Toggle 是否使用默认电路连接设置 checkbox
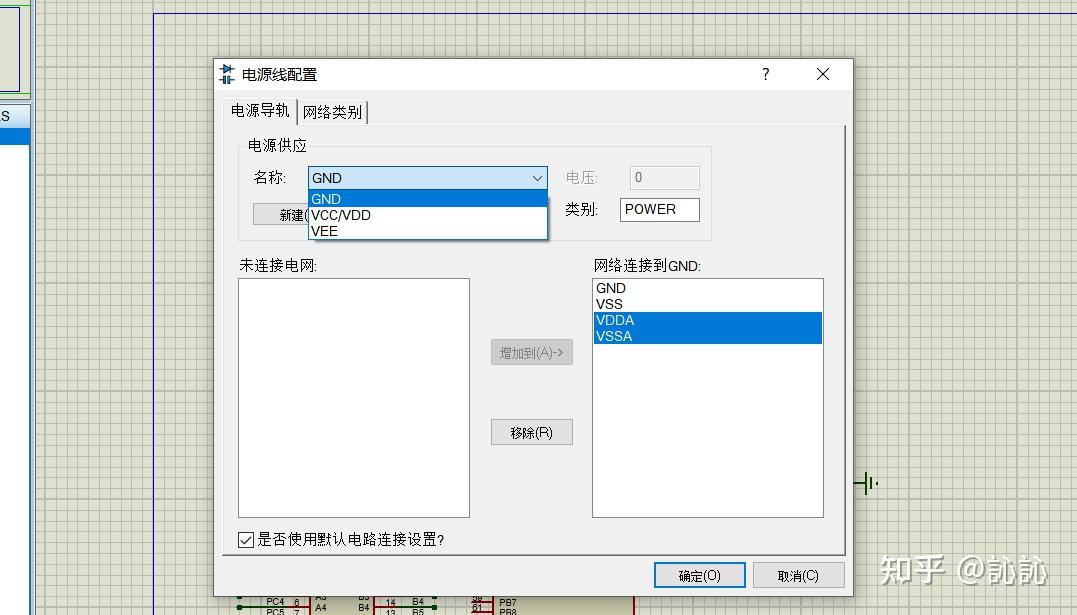The image size is (1077, 615). point(246,539)
